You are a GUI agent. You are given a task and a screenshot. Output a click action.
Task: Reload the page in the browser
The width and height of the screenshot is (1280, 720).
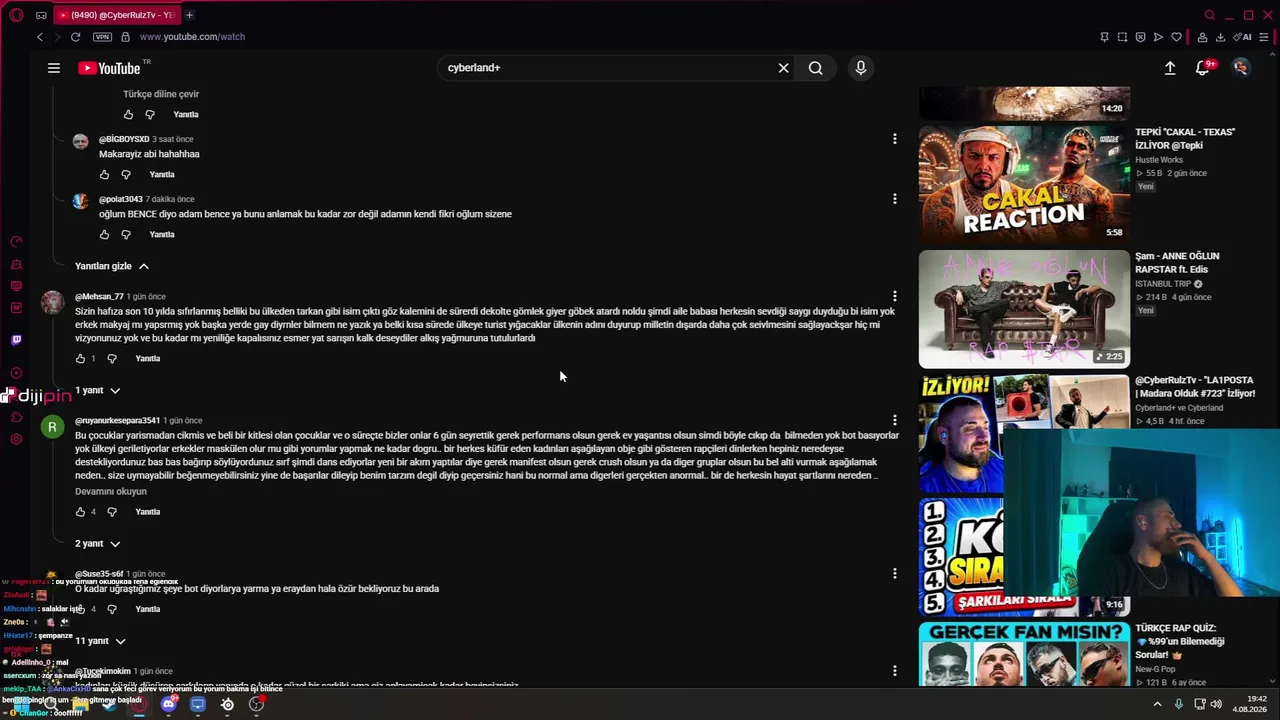[x=75, y=37]
